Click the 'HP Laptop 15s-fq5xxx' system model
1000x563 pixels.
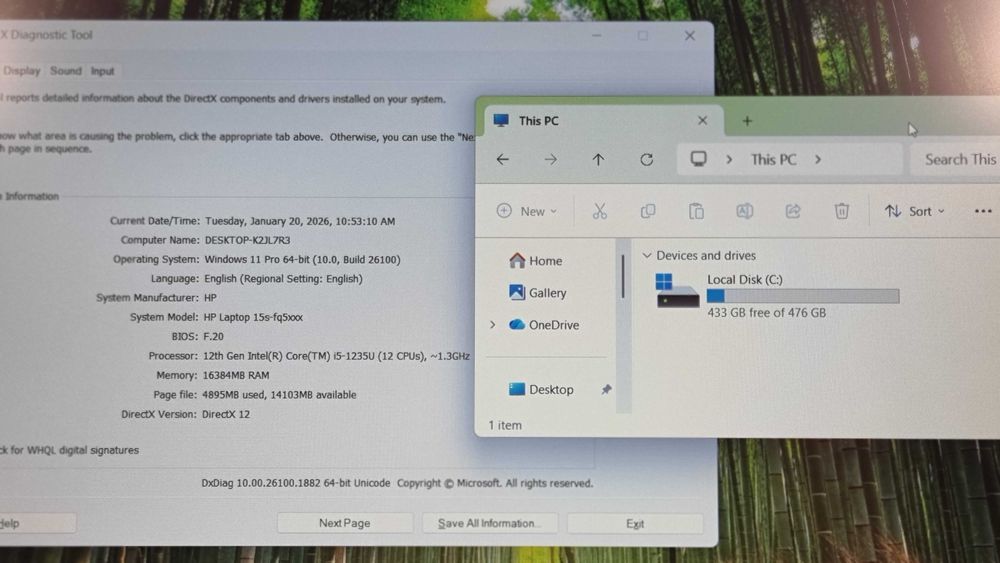253,317
